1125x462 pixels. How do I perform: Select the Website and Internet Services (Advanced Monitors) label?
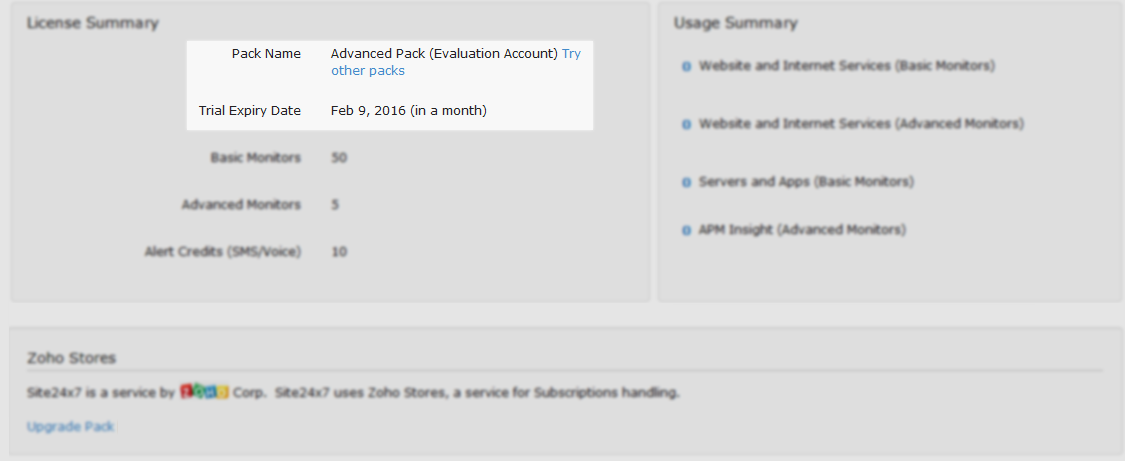(x=861, y=124)
